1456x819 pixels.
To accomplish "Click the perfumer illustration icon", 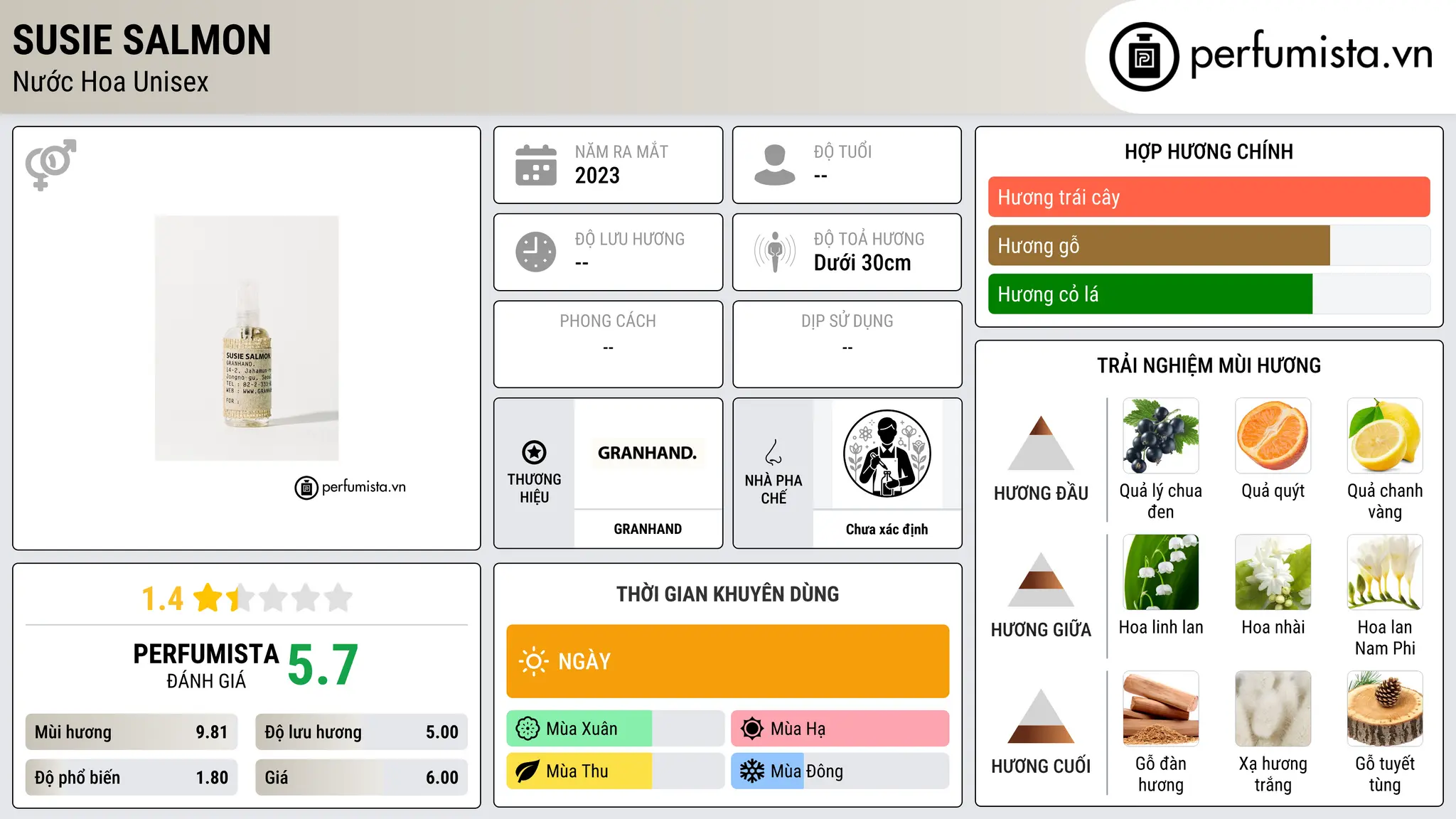I will [x=887, y=454].
